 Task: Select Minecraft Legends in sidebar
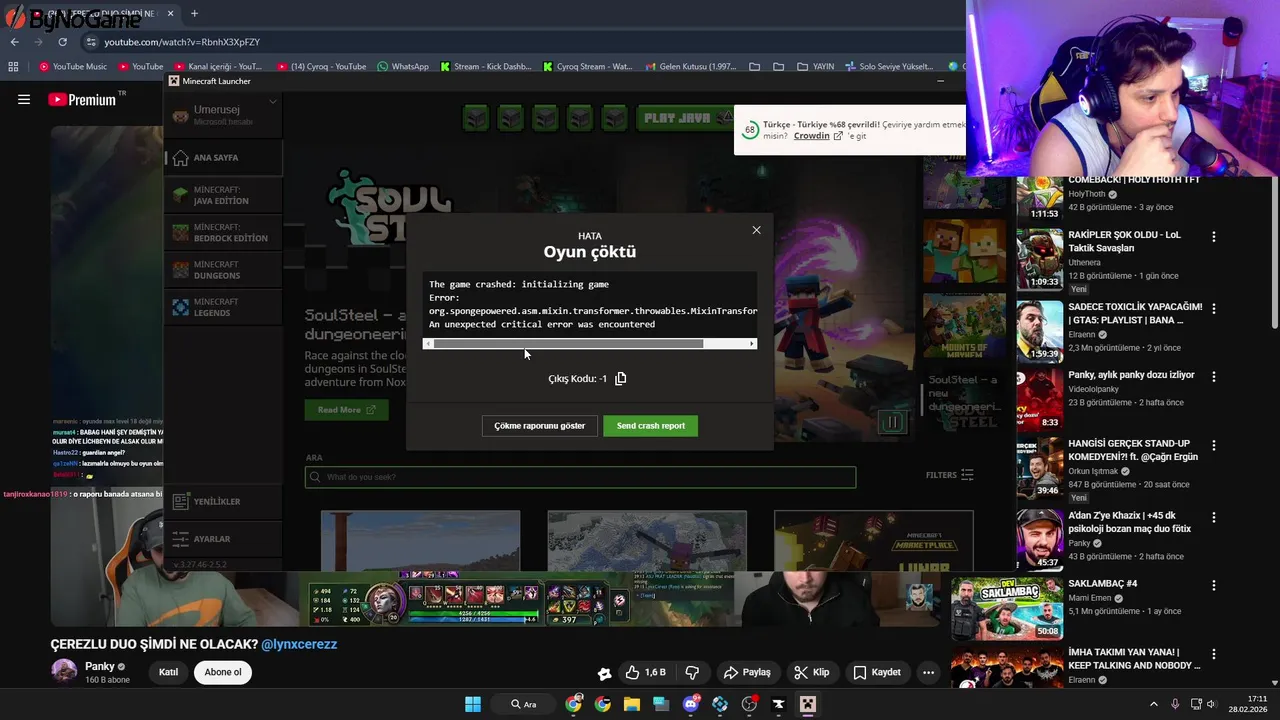[x=224, y=307]
